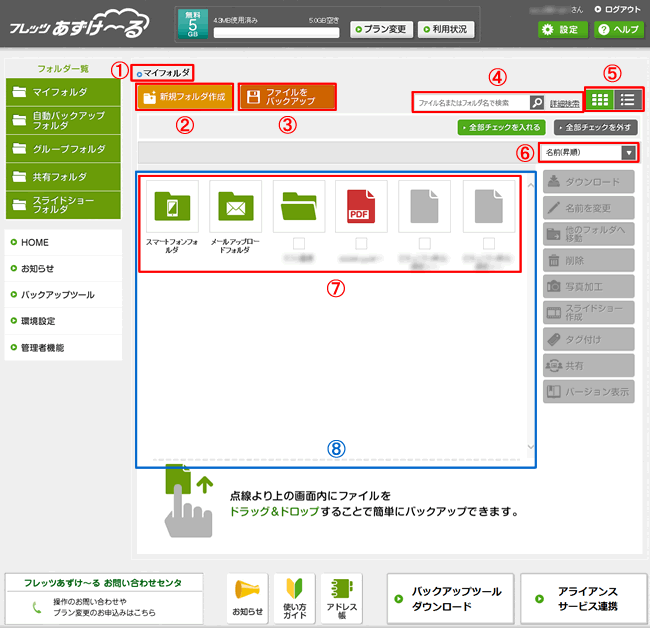Switch to list view
The image size is (650, 628).
pyautogui.click(x=628, y=99)
